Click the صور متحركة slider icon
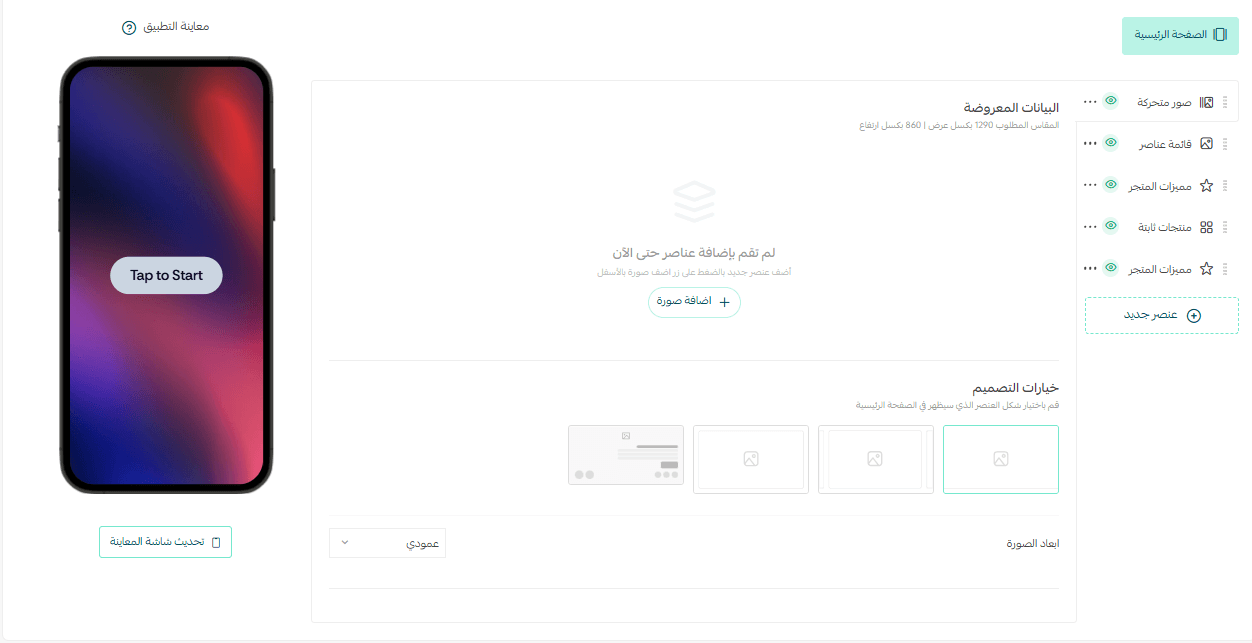Viewport: 1252px width, 643px height. [1206, 102]
